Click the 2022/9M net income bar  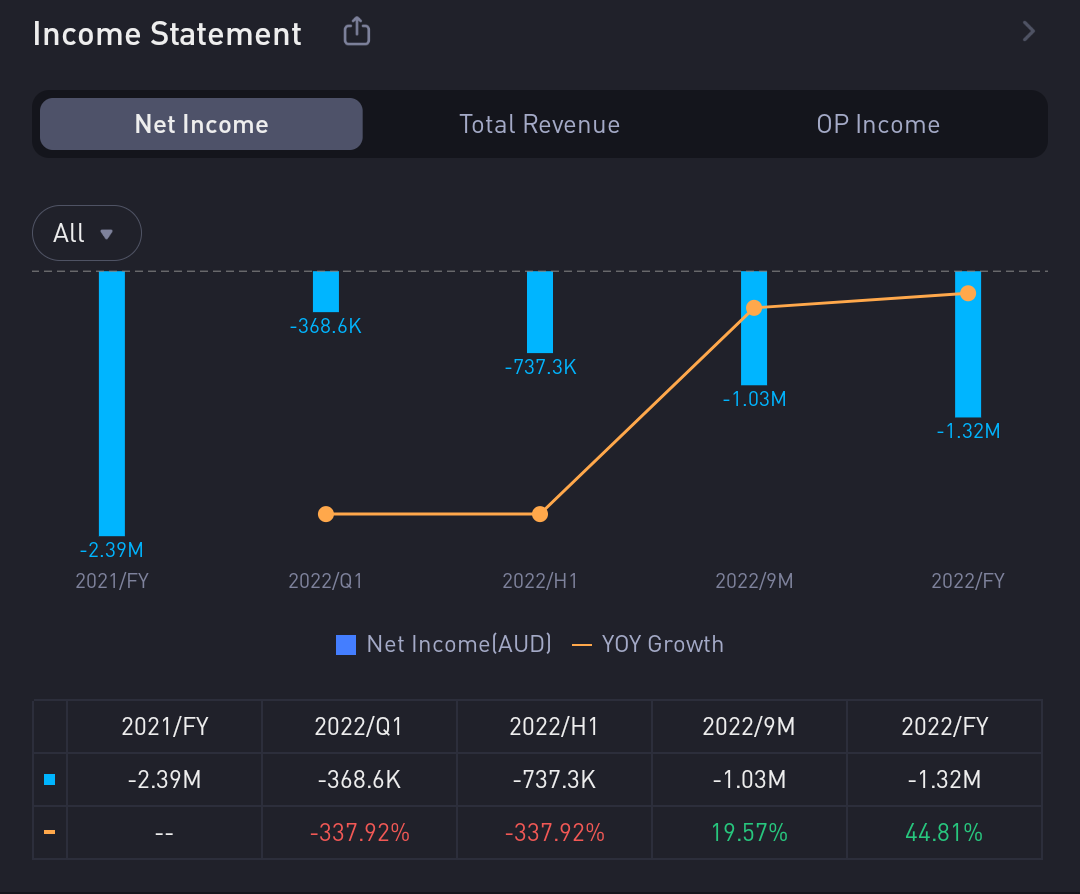coord(754,328)
